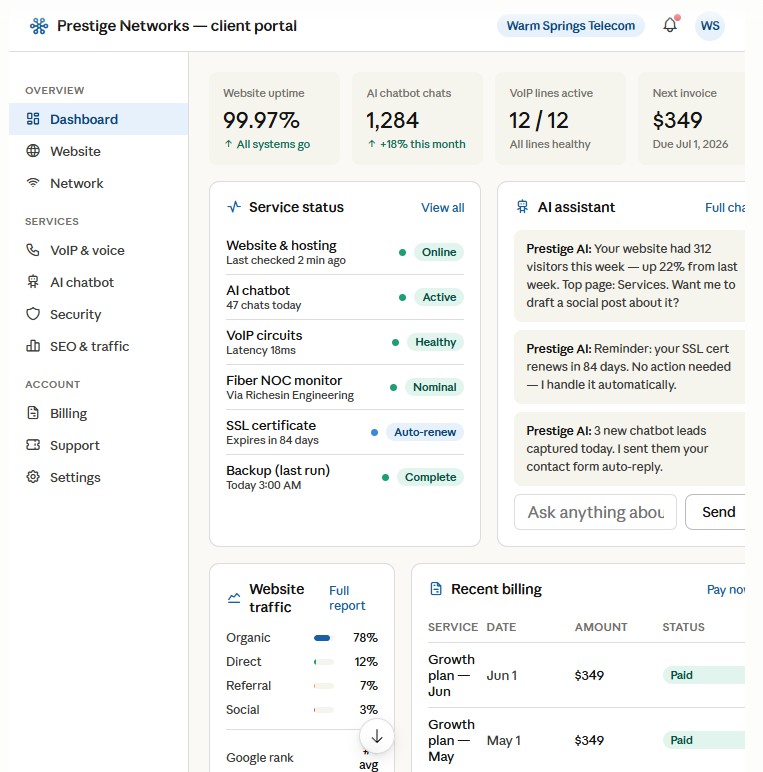Open the WS user avatar menu

tap(710, 26)
